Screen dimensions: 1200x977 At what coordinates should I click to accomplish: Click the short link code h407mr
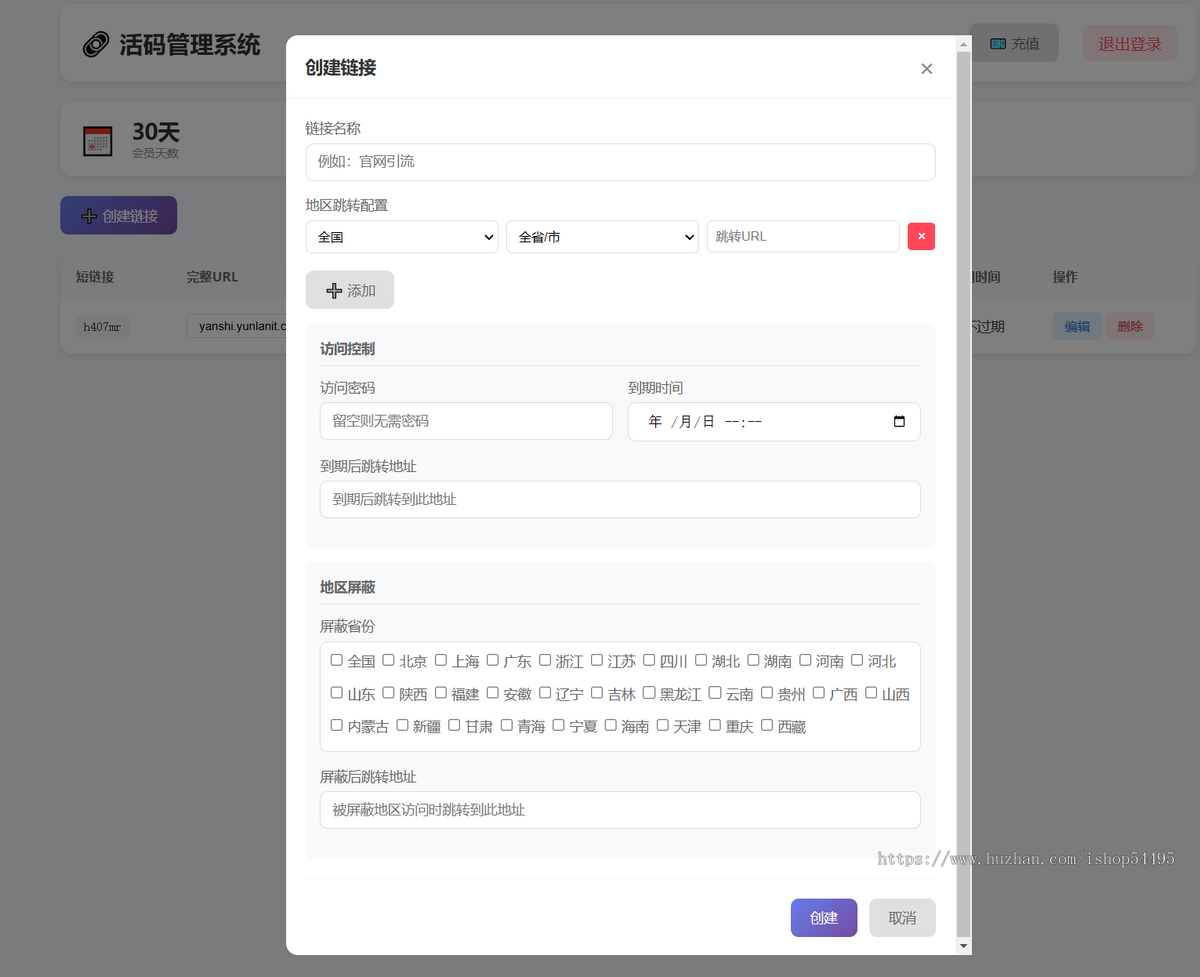[102, 326]
